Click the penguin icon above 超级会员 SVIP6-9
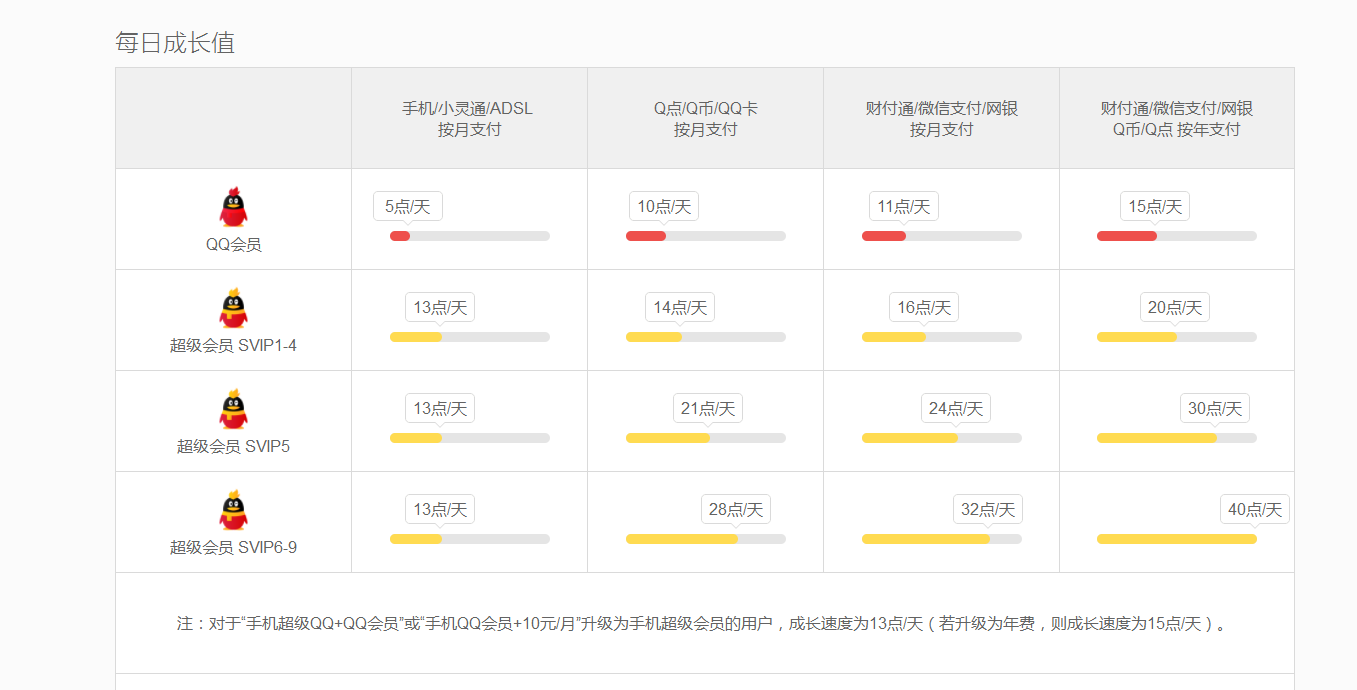Screen dimensions: 1357x690 click(233, 510)
